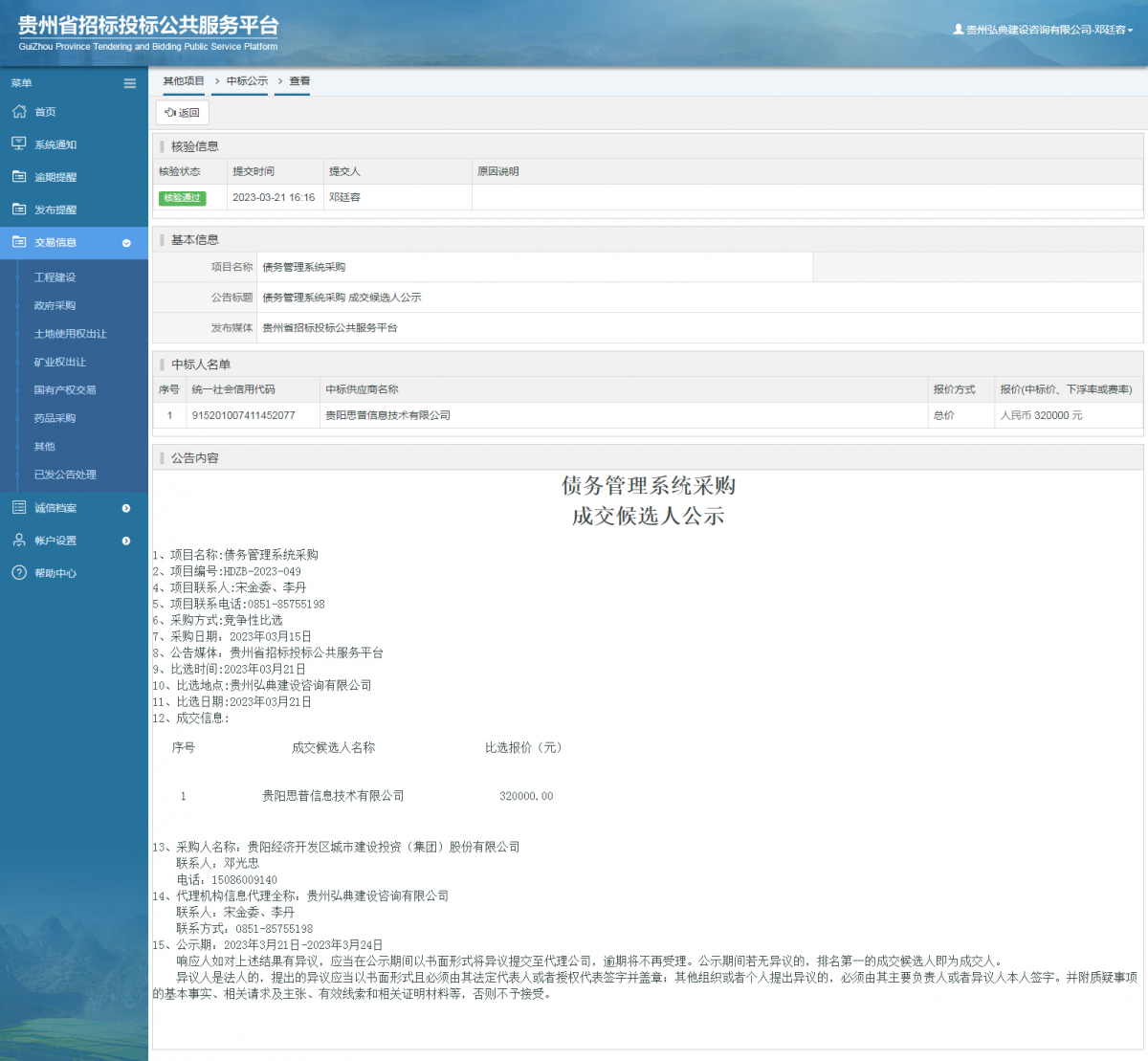Open 首页 menu item
The width and height of the screenshot is (1148, 1061).
pos(74,112)
